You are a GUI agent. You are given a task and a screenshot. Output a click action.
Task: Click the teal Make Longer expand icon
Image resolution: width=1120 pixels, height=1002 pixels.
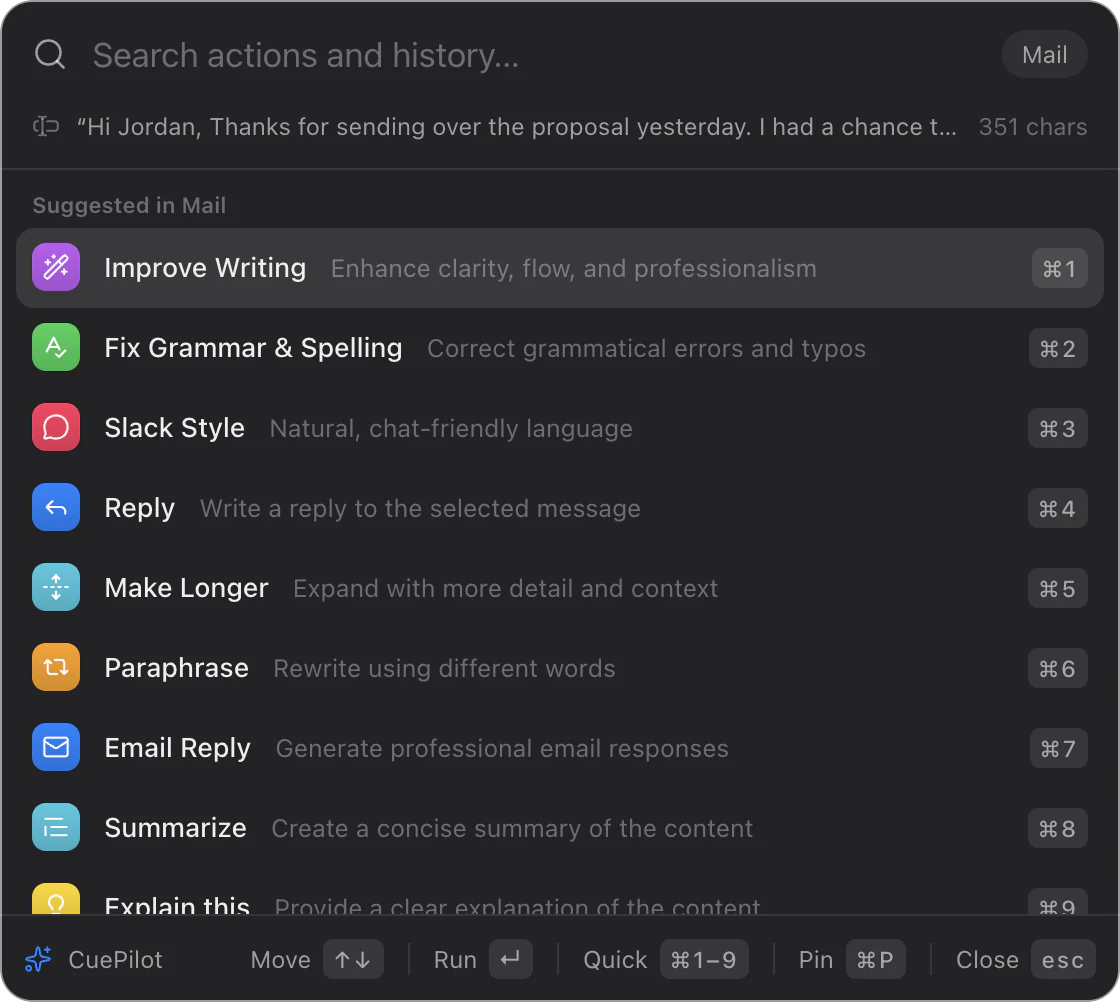pyautogui.click(x=56, y=588)
